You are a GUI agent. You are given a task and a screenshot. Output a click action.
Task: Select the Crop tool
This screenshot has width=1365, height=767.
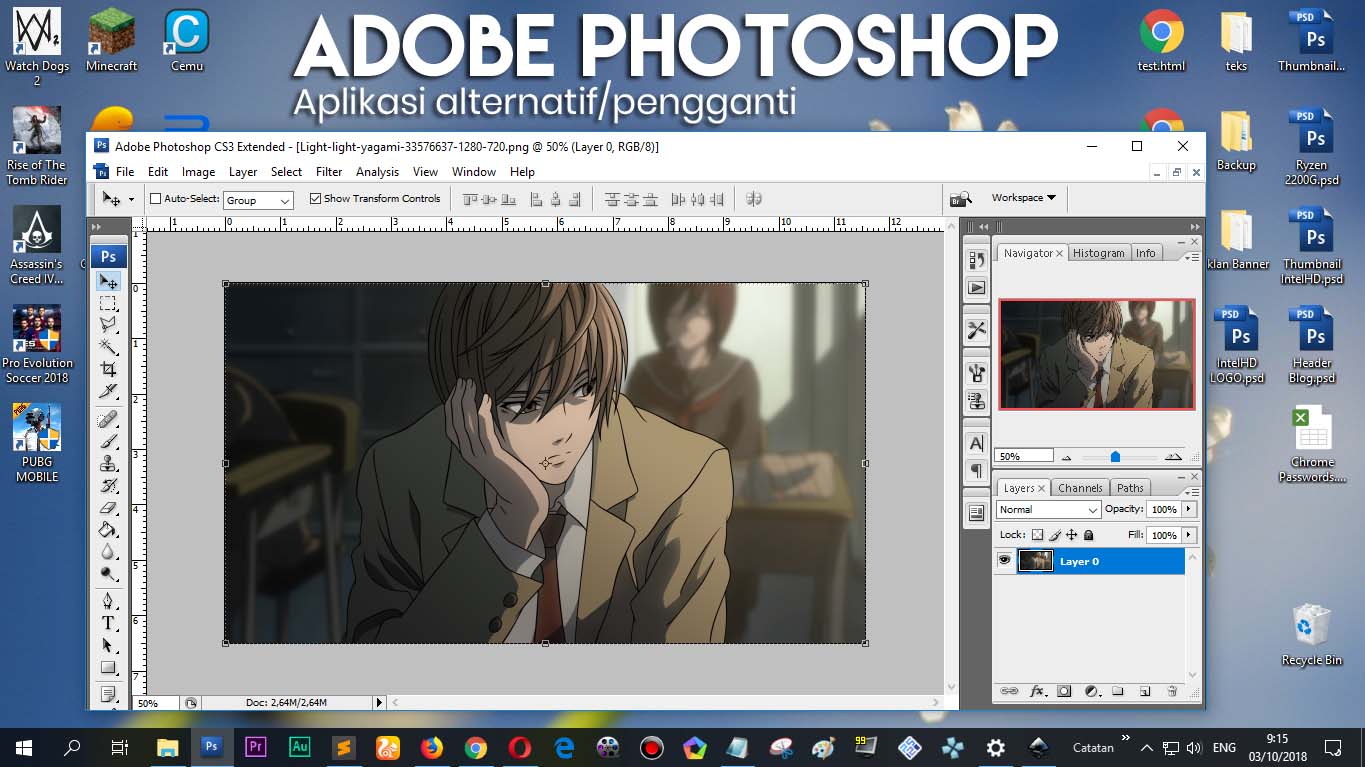tap(109, 368)
